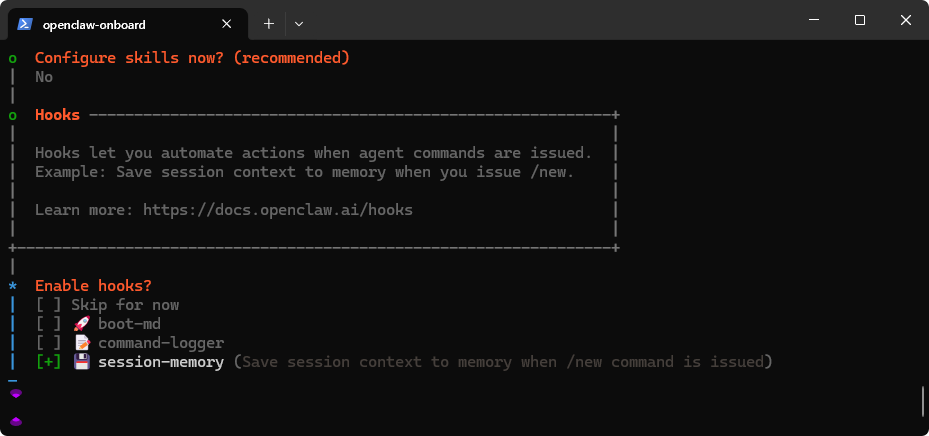This screenshot has width=929, height=436.
Task: Click the terminal scrollbar thumb
Action: 923,401
